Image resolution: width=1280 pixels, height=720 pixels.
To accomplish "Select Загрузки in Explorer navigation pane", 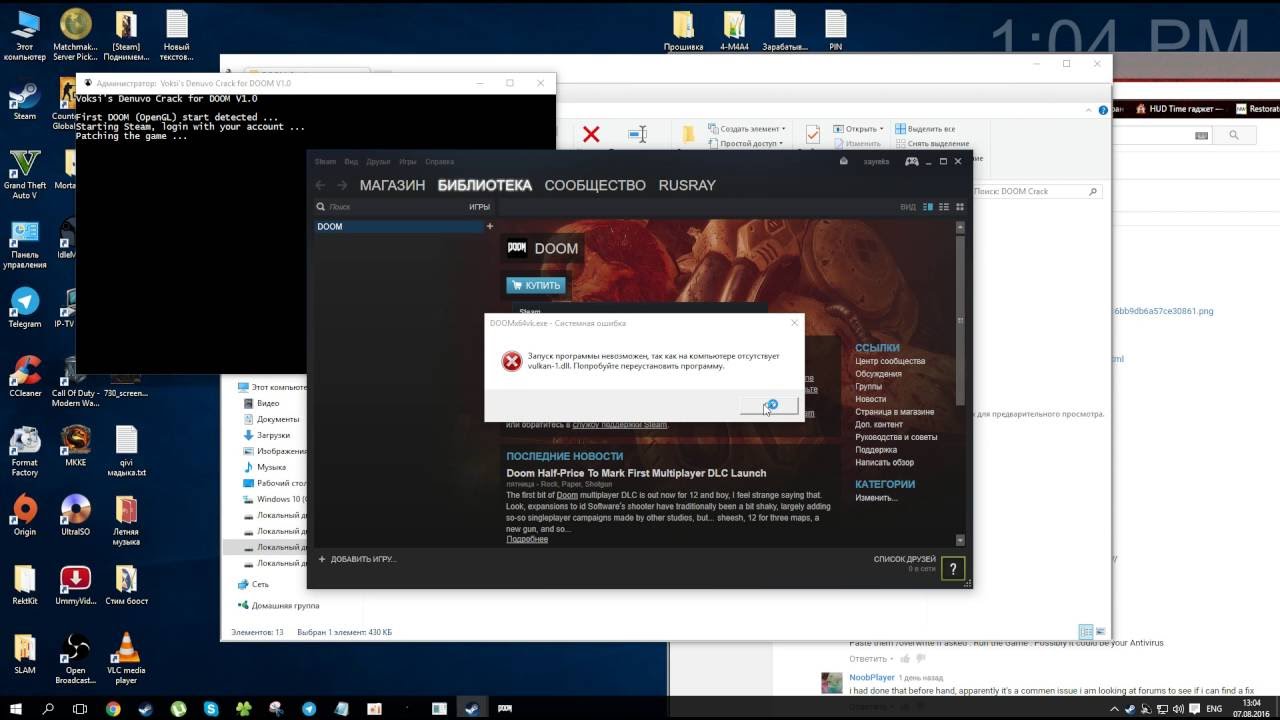I will click(273, 435).
